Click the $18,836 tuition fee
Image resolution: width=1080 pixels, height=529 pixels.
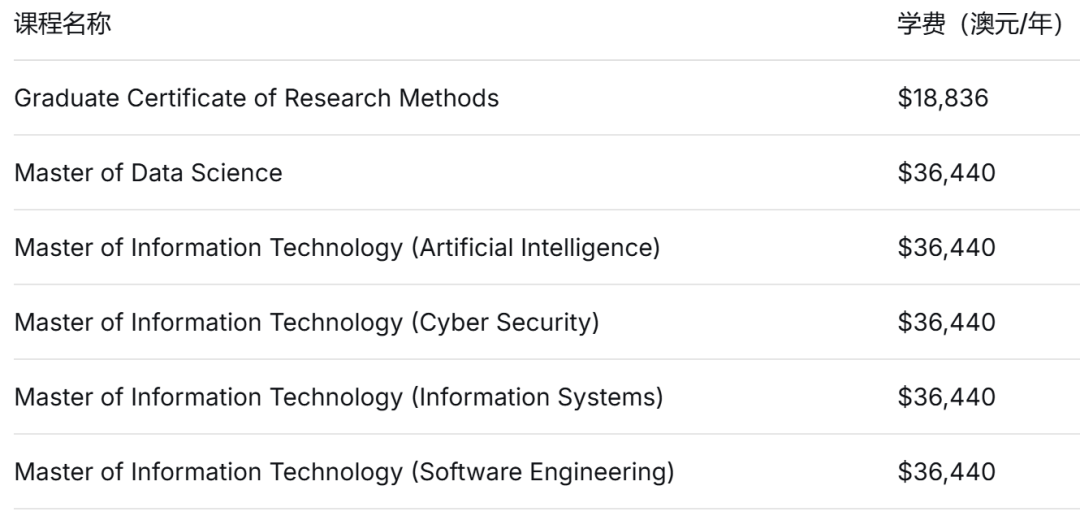(x=943, y=98)
